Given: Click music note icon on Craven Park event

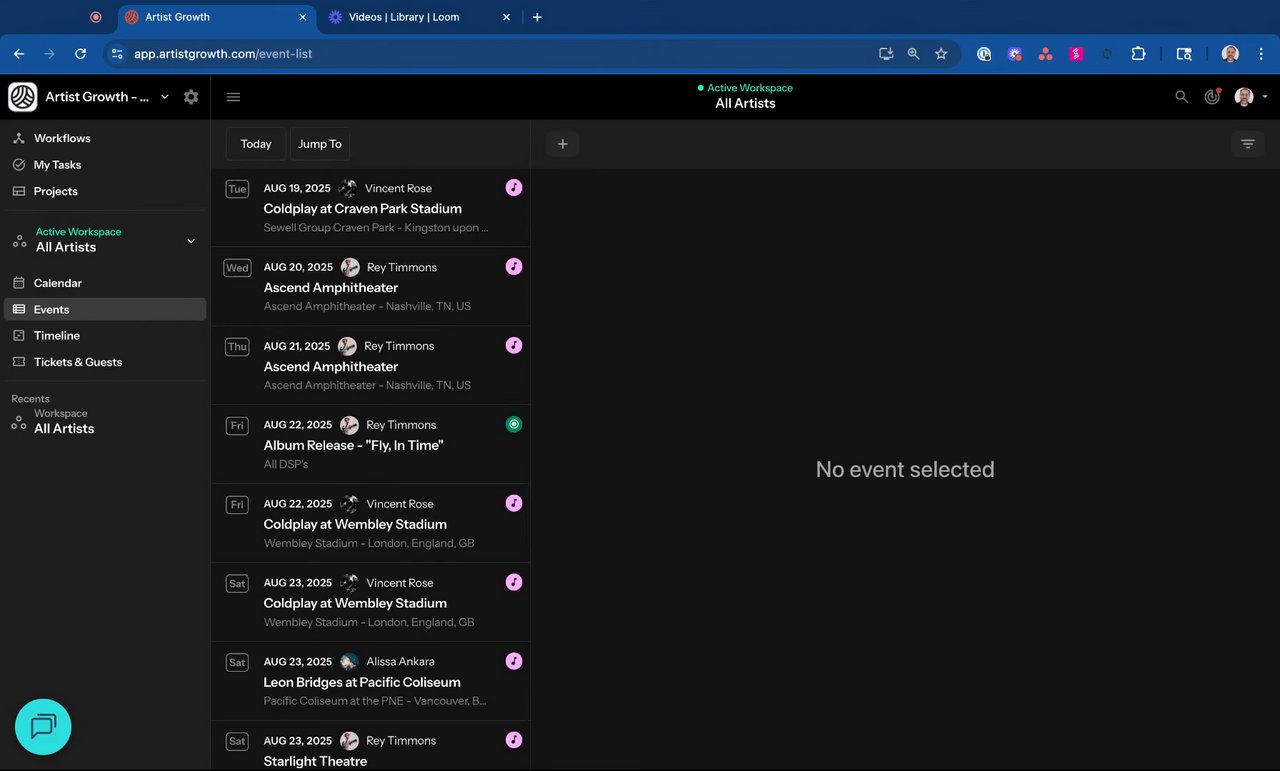Looking at the screenshot, I should coord(514,187).
